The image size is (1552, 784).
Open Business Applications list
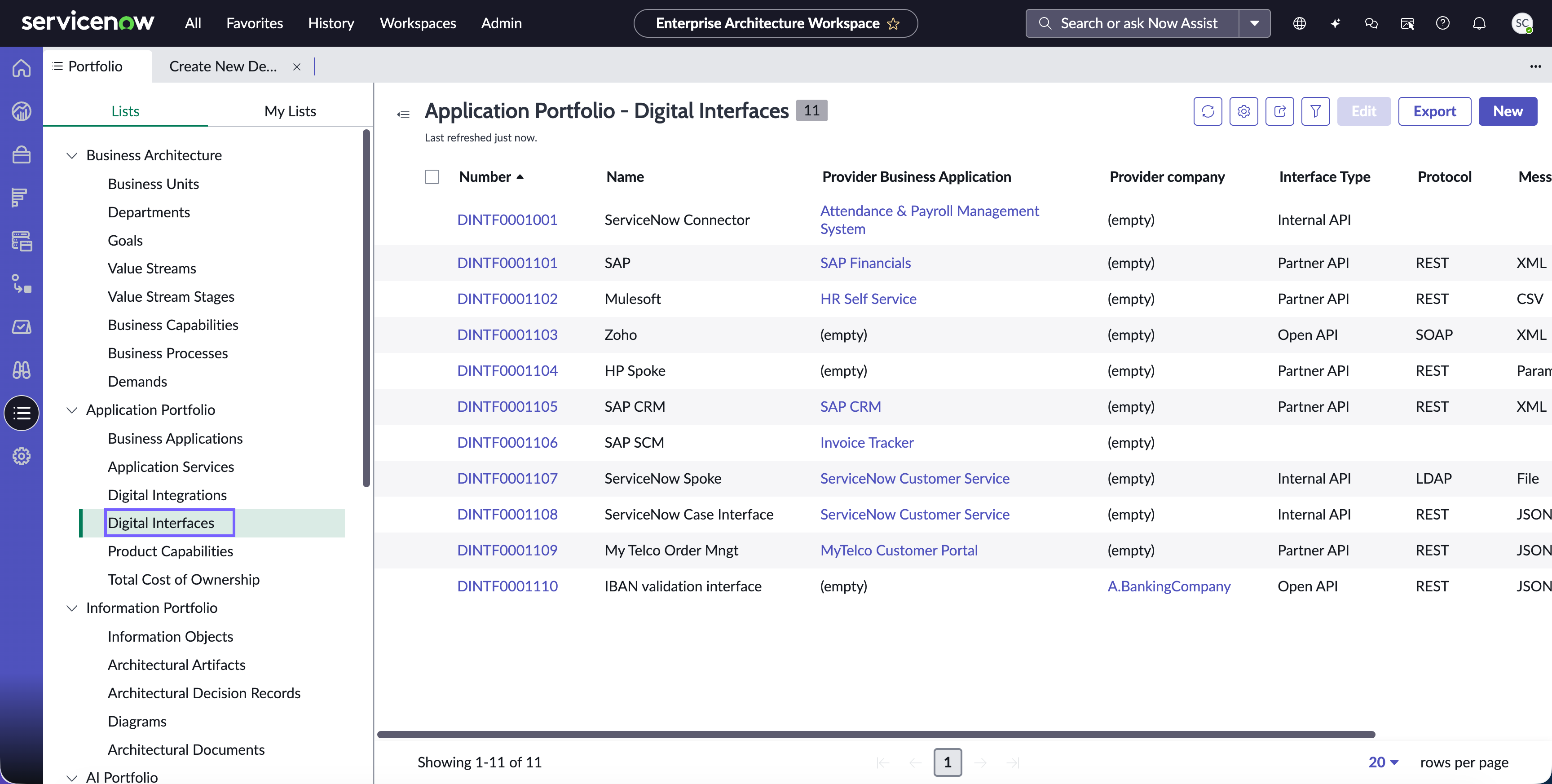point(175,438)
